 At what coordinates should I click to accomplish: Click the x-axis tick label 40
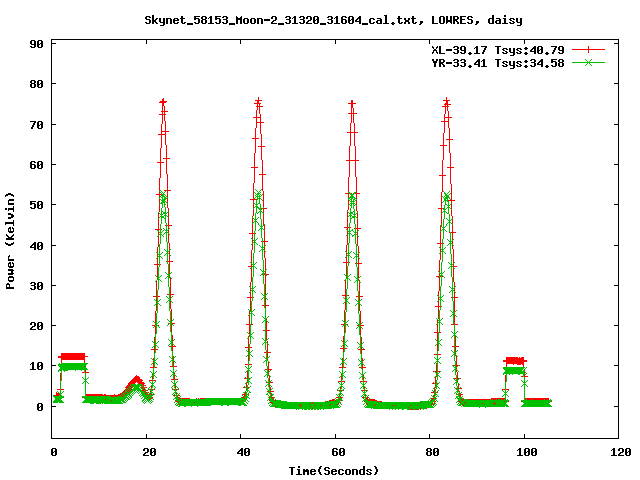[243, 452]
